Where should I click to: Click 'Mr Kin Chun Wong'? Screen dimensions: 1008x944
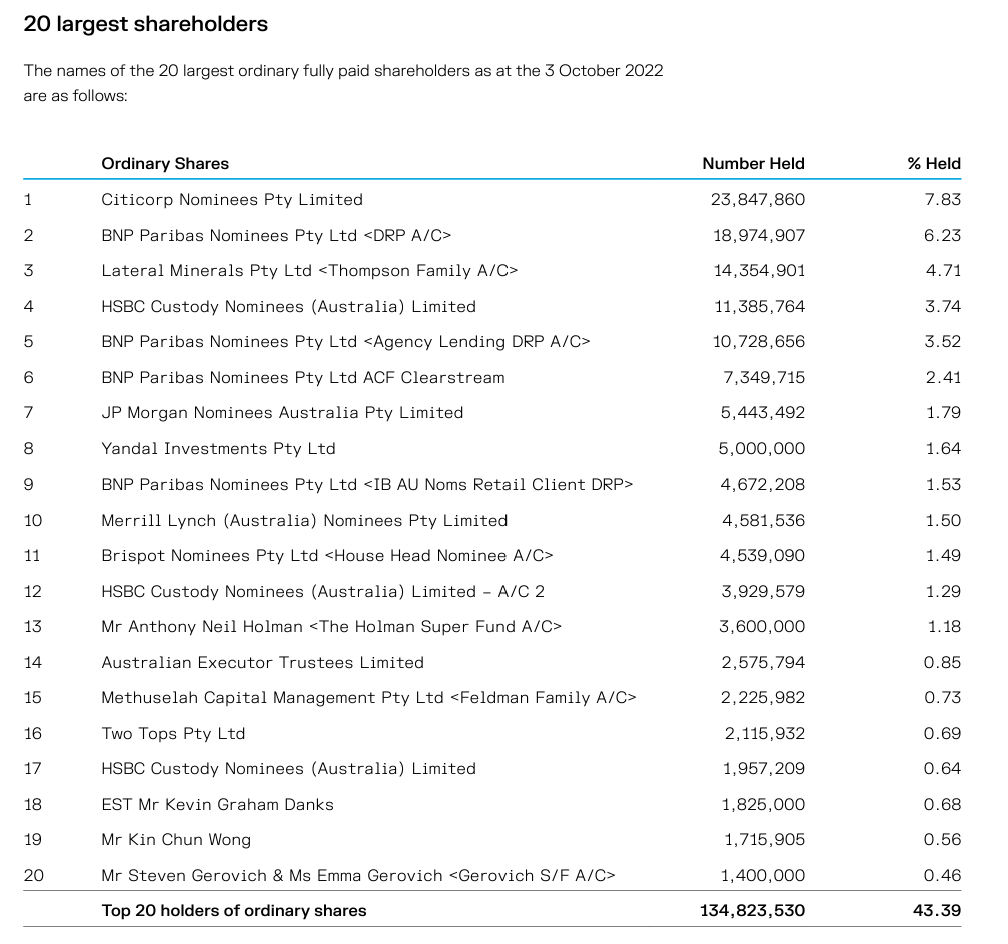176,840
